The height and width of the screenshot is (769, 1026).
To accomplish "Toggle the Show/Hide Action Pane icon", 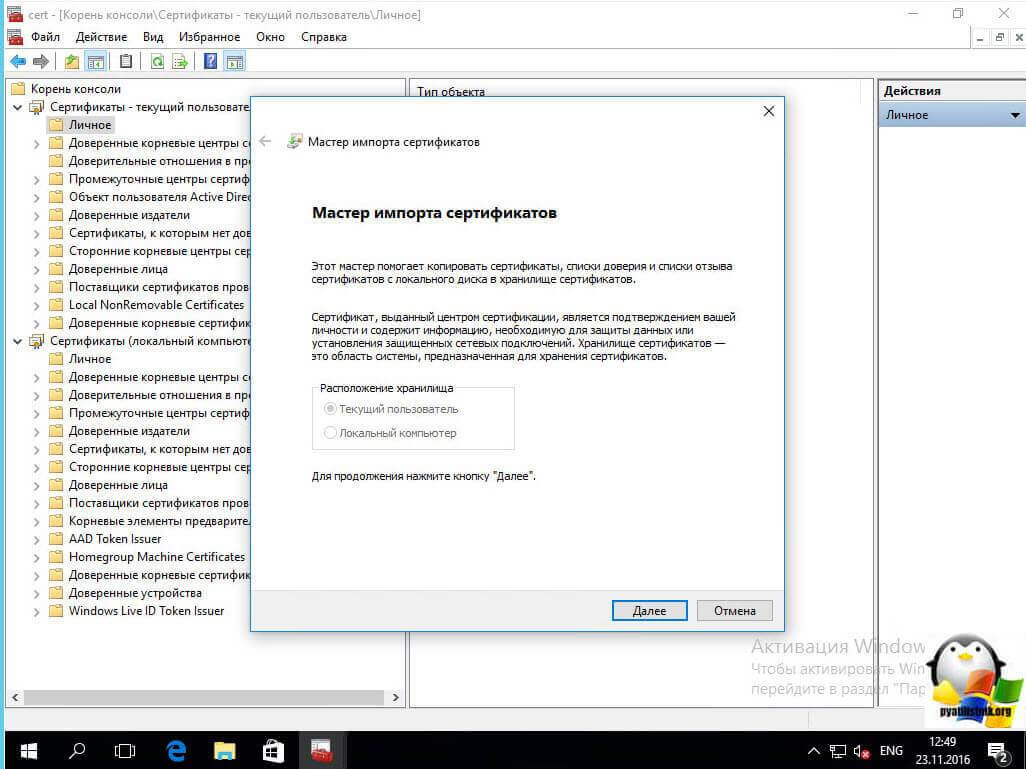I will [233, 62].
